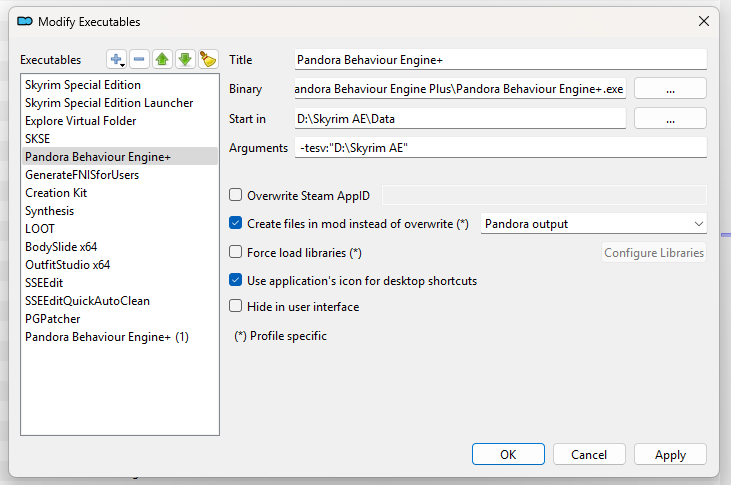Click the add executable plus icon

[x=116, y=59]
